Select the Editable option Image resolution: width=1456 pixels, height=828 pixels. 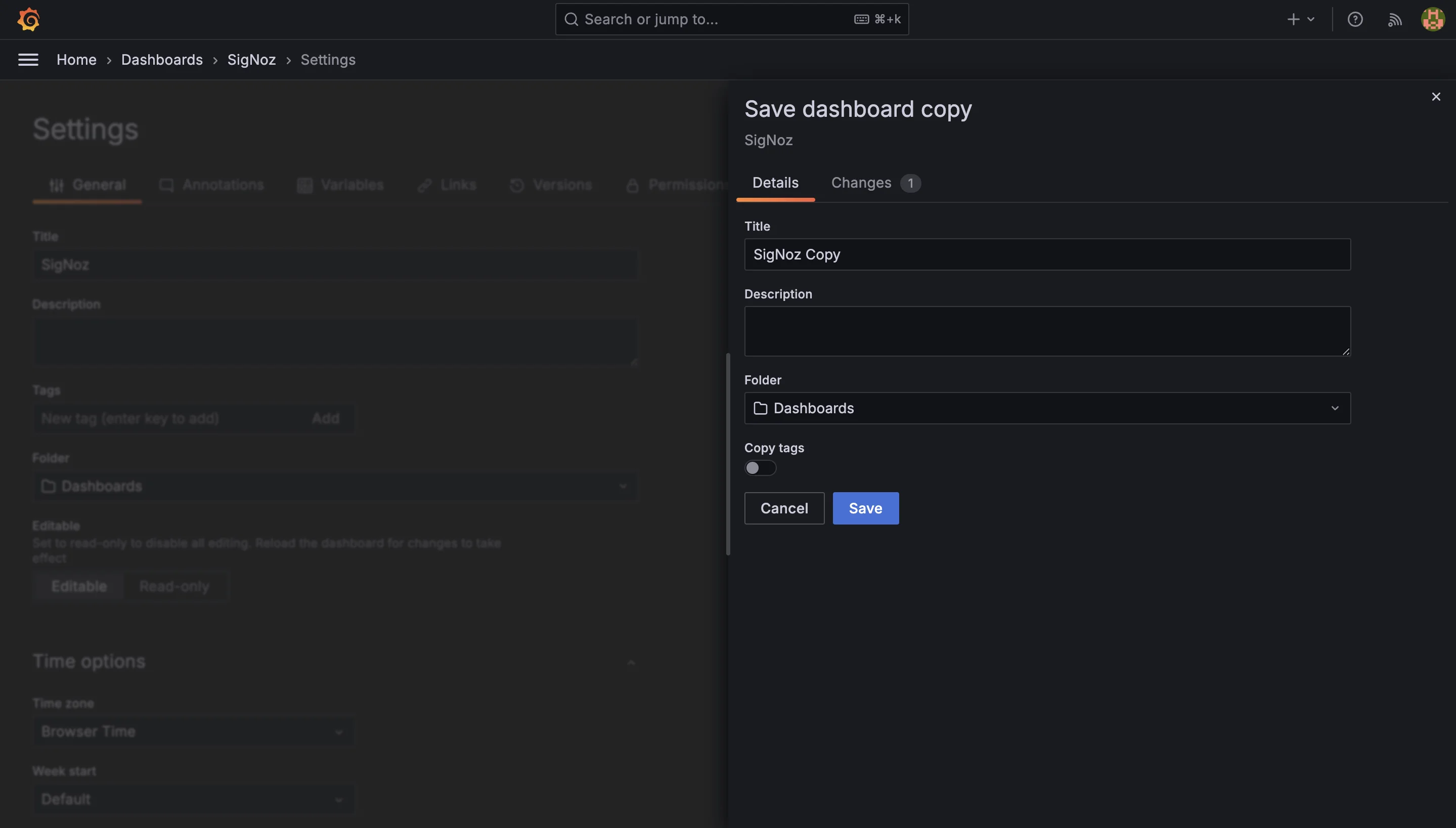click(79, 586)
